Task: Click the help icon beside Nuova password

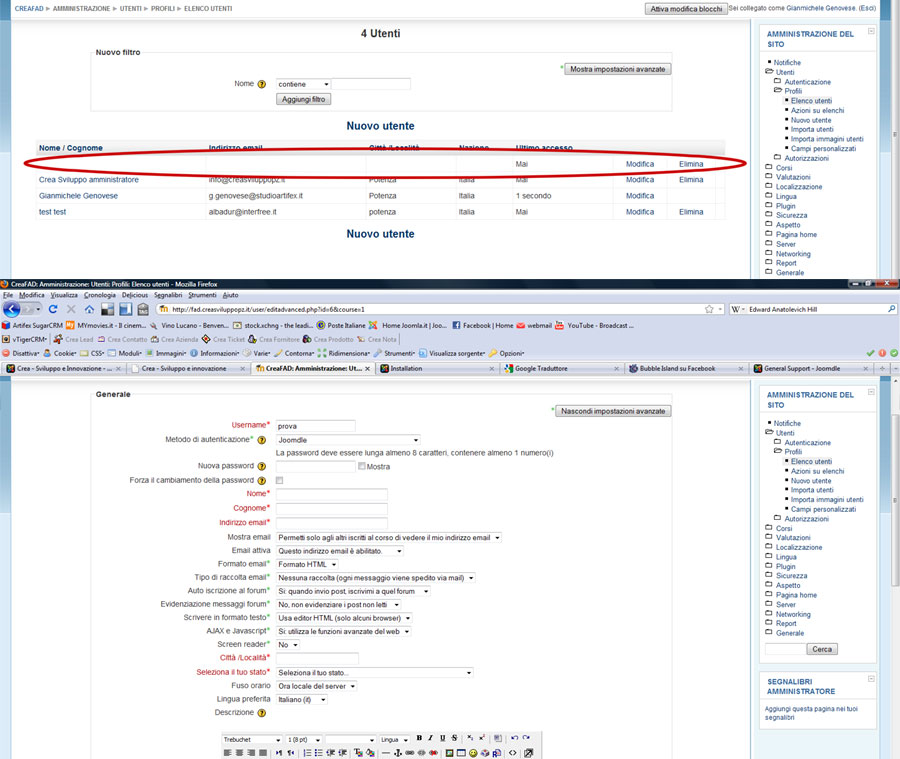Action: click(x=262, y=466)
